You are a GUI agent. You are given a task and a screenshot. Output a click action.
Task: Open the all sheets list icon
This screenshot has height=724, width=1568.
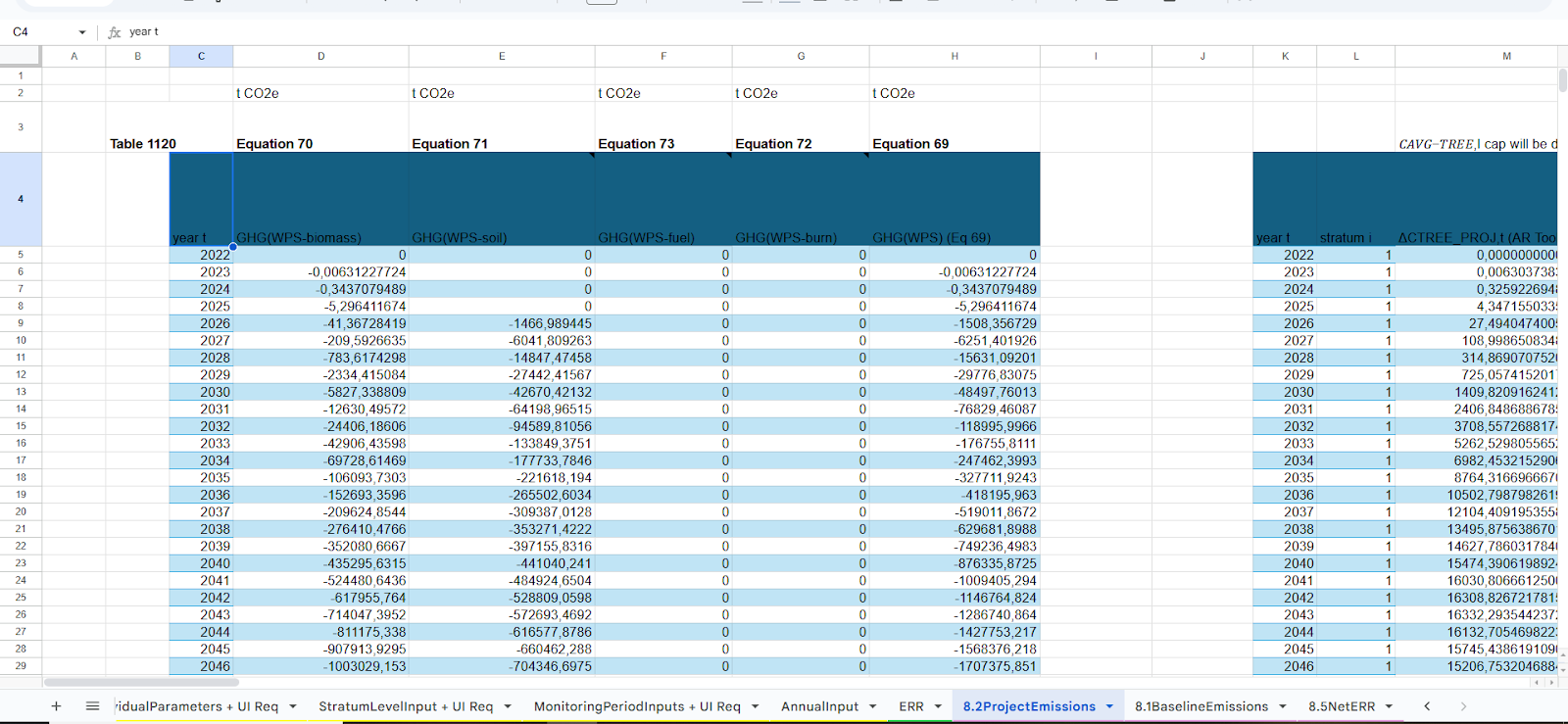[92, 706]
